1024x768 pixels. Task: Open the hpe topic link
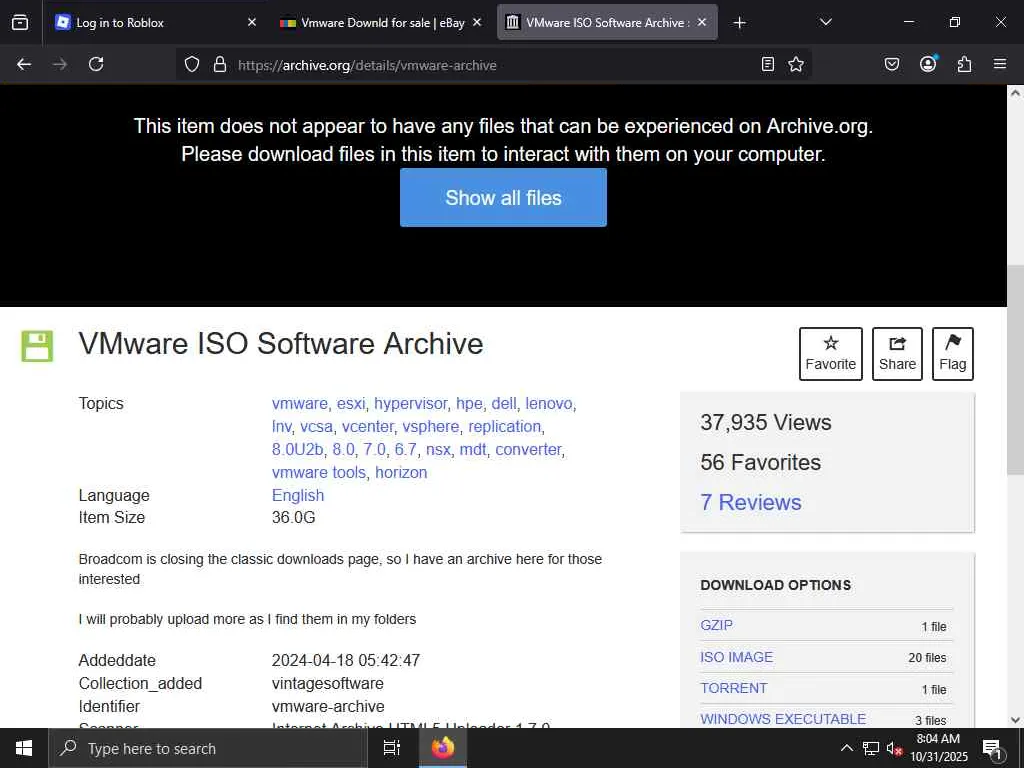click(x=469, y=404)
